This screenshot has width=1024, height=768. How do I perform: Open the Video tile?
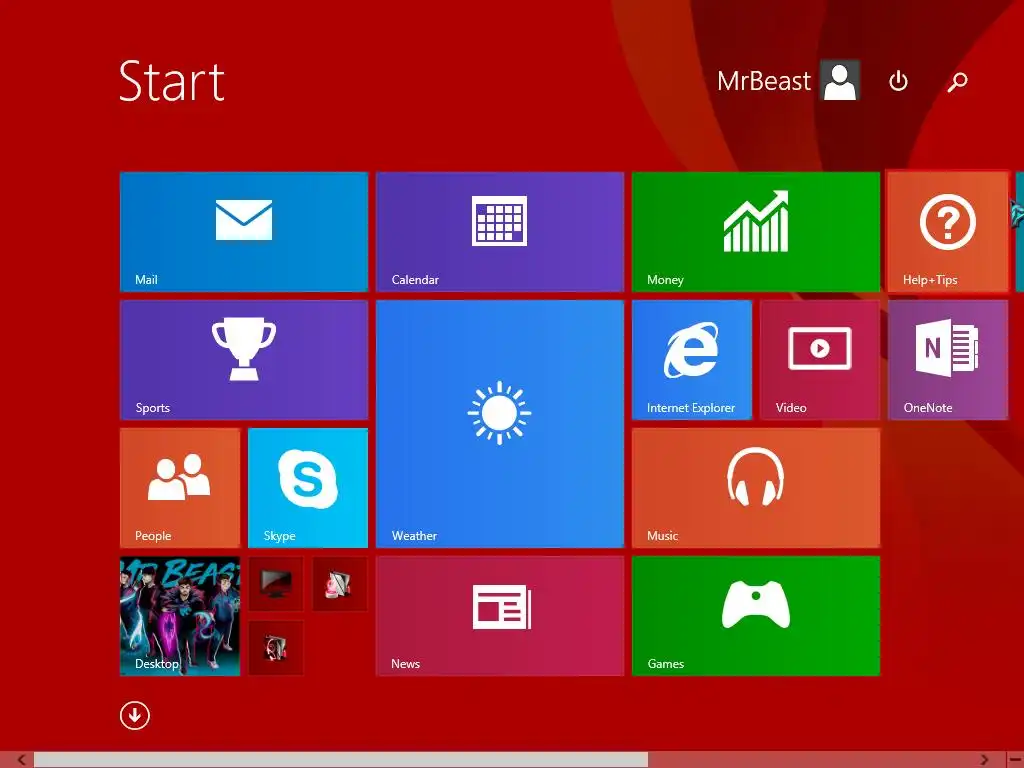[820, 360]
